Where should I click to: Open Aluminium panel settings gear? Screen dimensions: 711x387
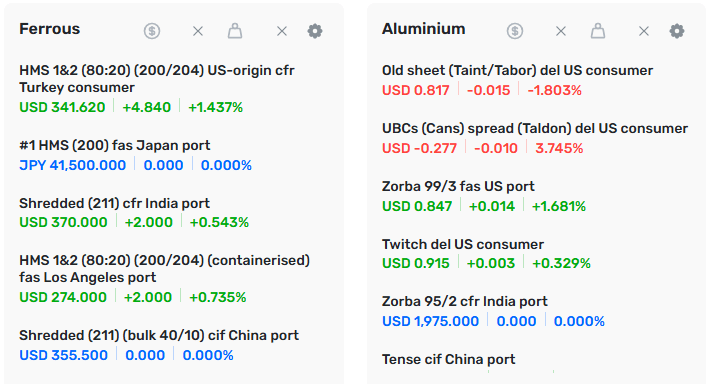[x=677, y=31]
